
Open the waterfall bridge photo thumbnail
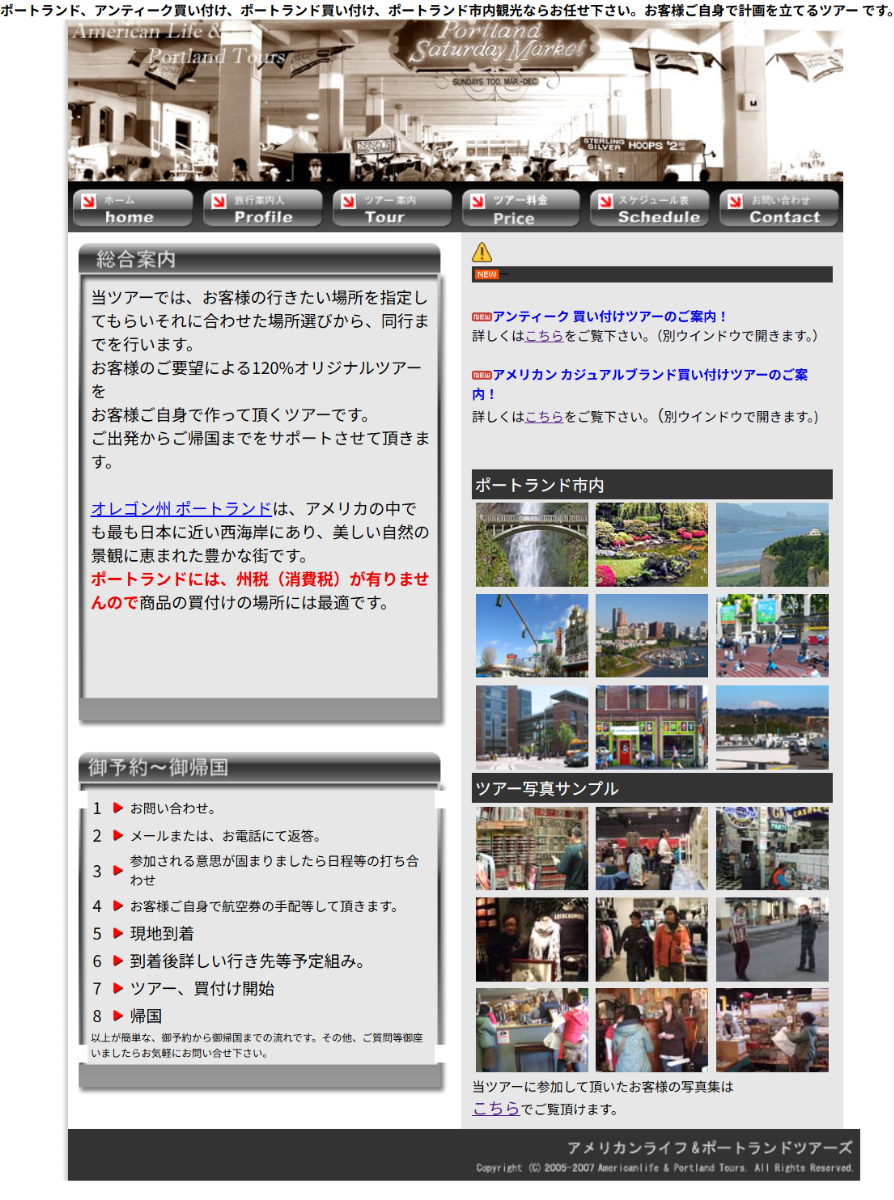tap(532, 545)
